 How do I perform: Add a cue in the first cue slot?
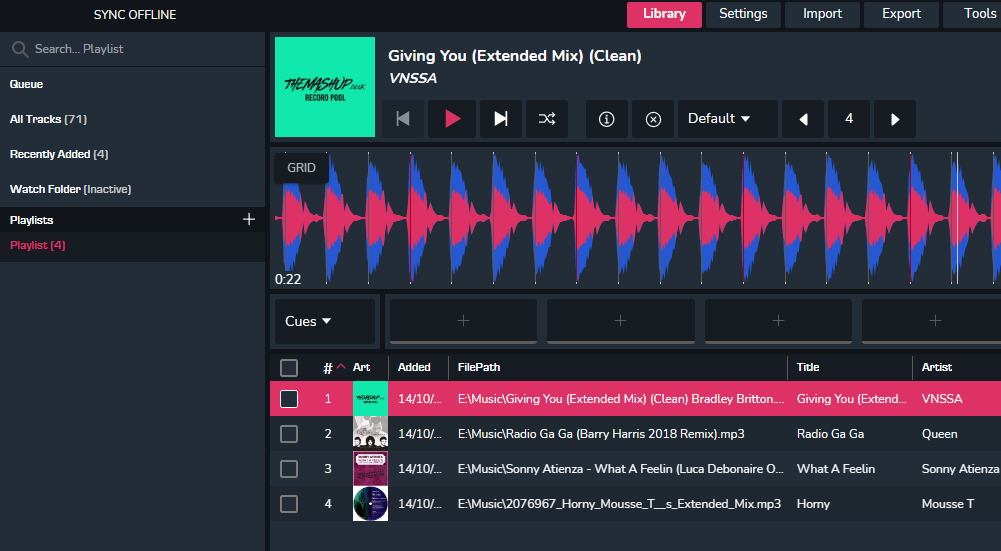click(x=463, y=321)
